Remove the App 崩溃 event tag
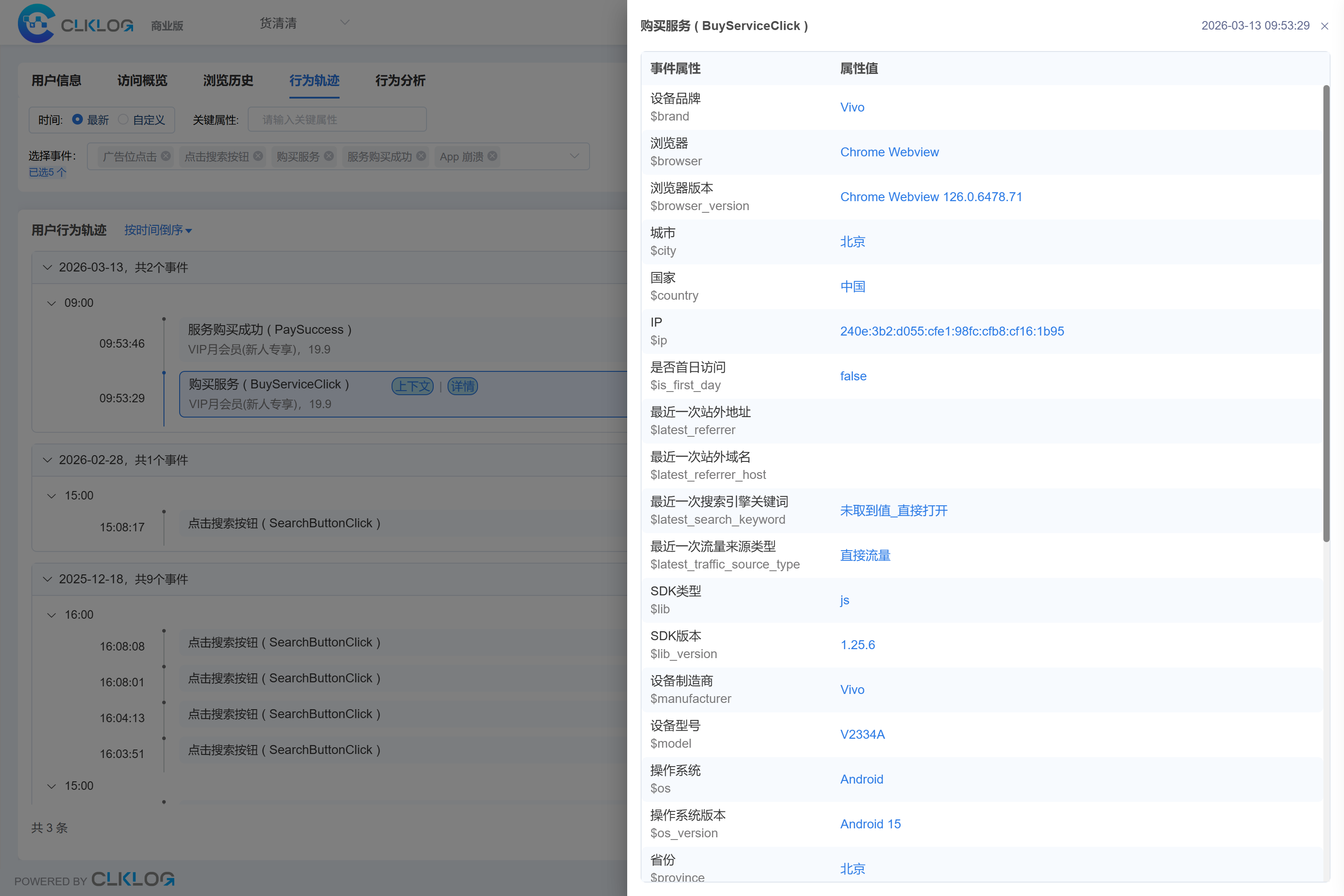The image size is (1344, 896). (492, 156)
